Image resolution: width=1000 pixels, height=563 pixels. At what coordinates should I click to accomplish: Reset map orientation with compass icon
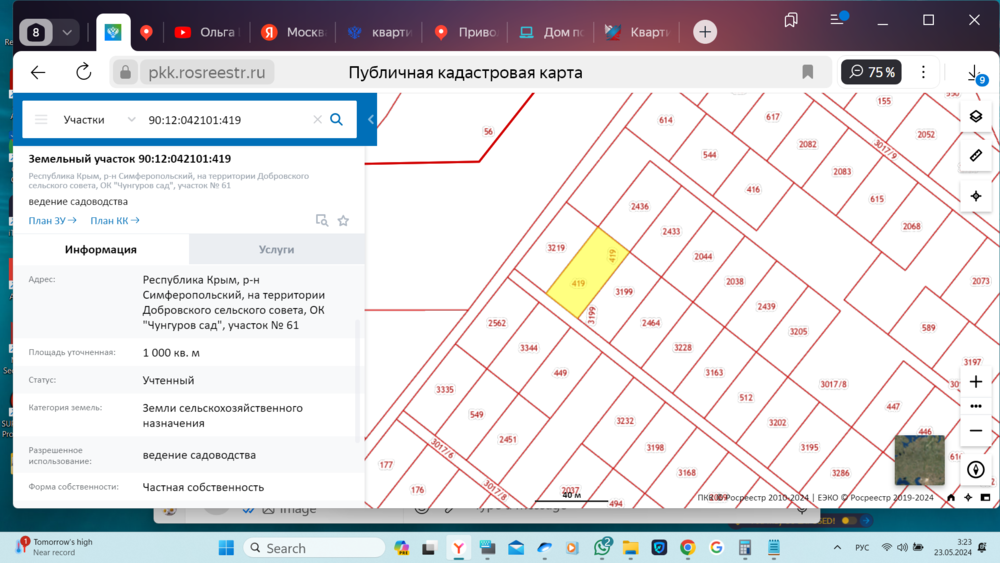click(x=976, y=469)
